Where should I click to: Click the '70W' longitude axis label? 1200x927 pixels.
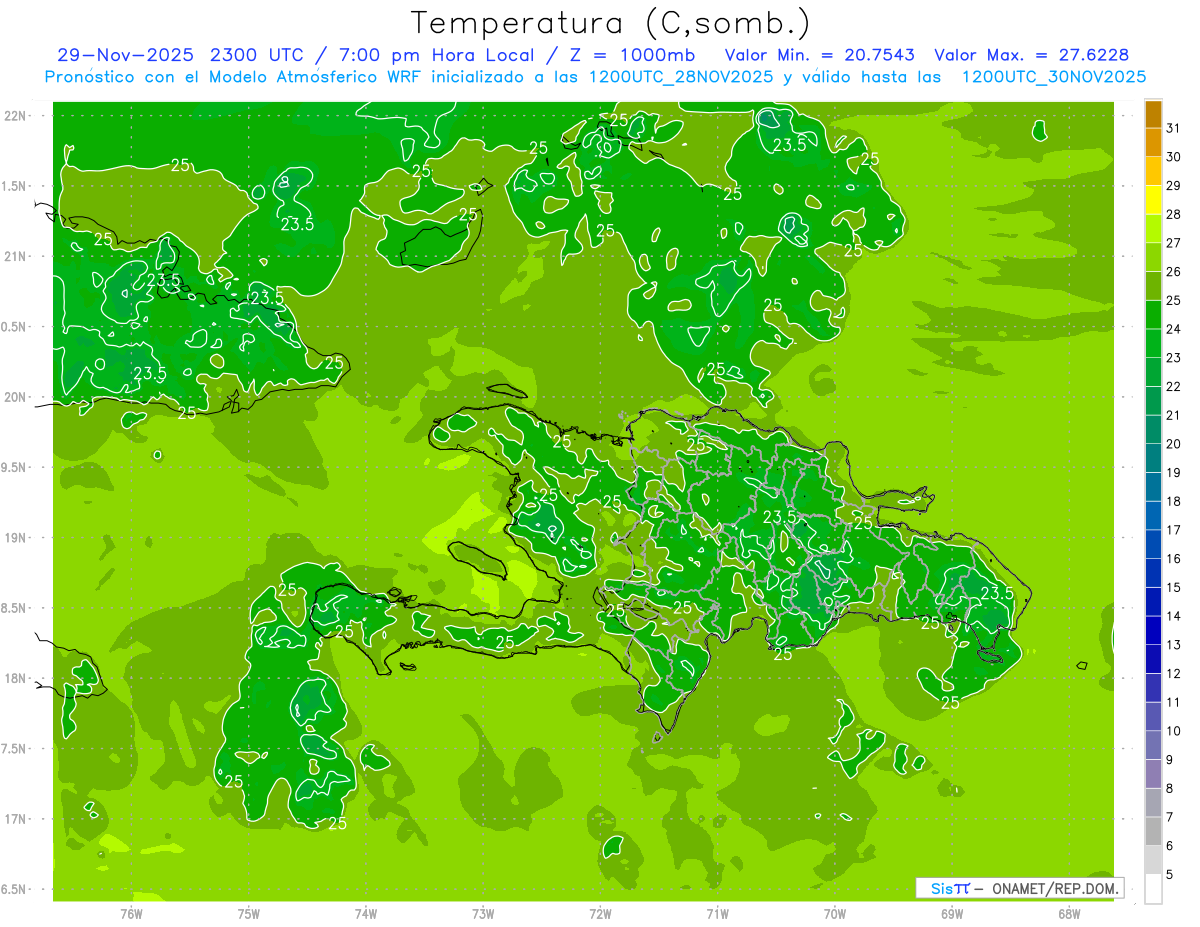835,914
